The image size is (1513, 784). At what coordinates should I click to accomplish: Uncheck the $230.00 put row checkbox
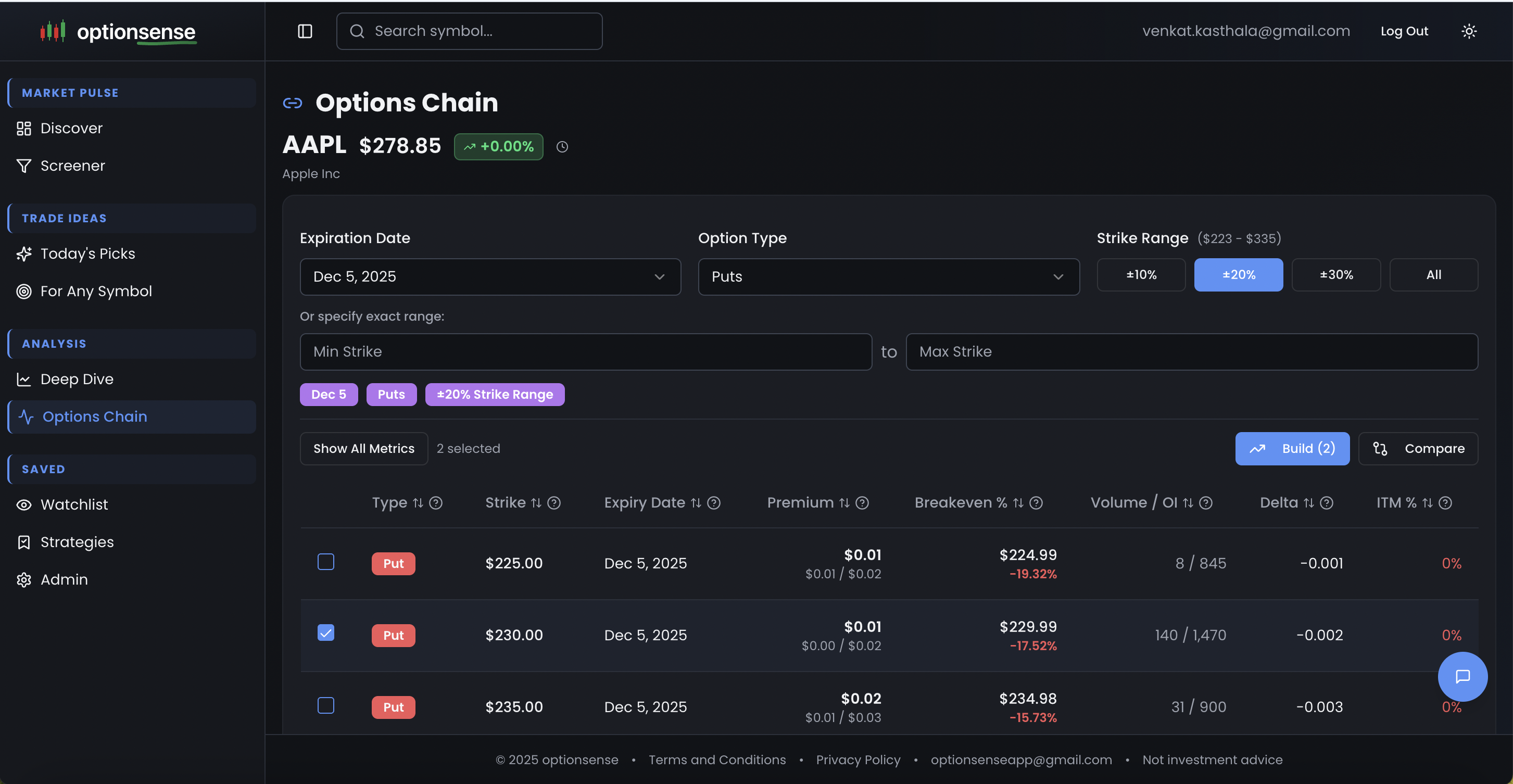click(326, 633)
